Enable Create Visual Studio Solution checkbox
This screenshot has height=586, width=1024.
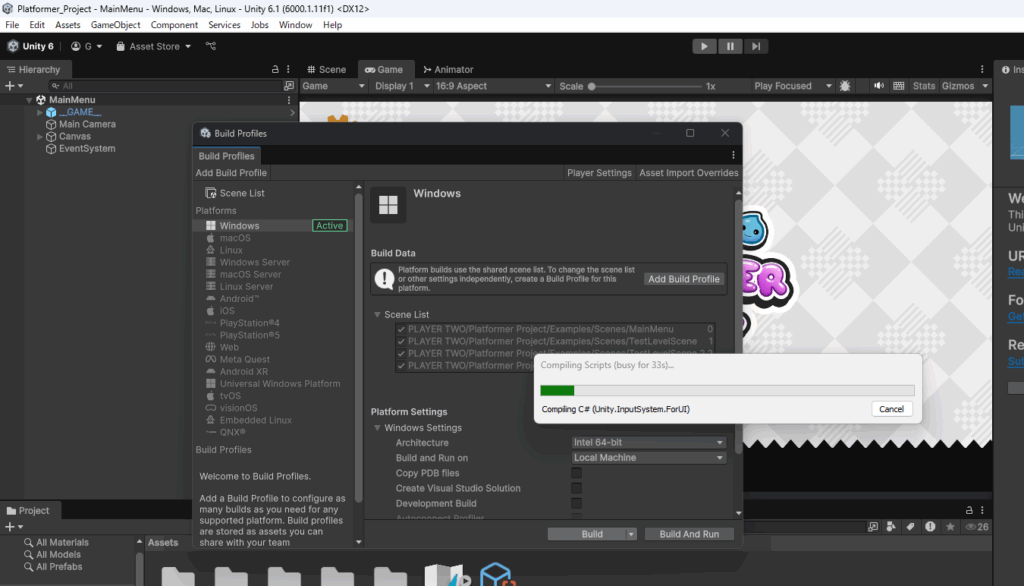(576, 489)
